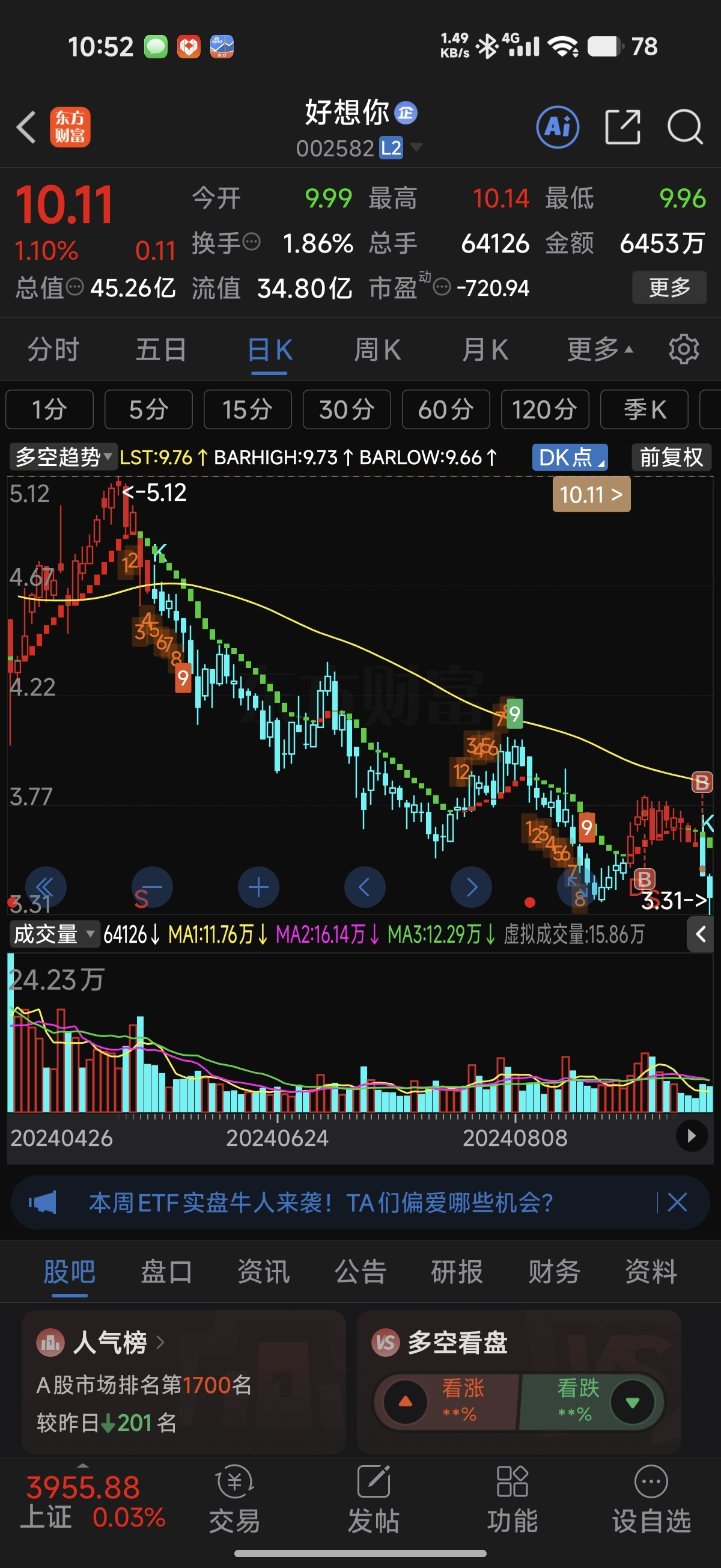Switch to 五日 chart tab
The width and height of the screenshot is (721, 1568).
pyautogui.click(x=161, y=349)
